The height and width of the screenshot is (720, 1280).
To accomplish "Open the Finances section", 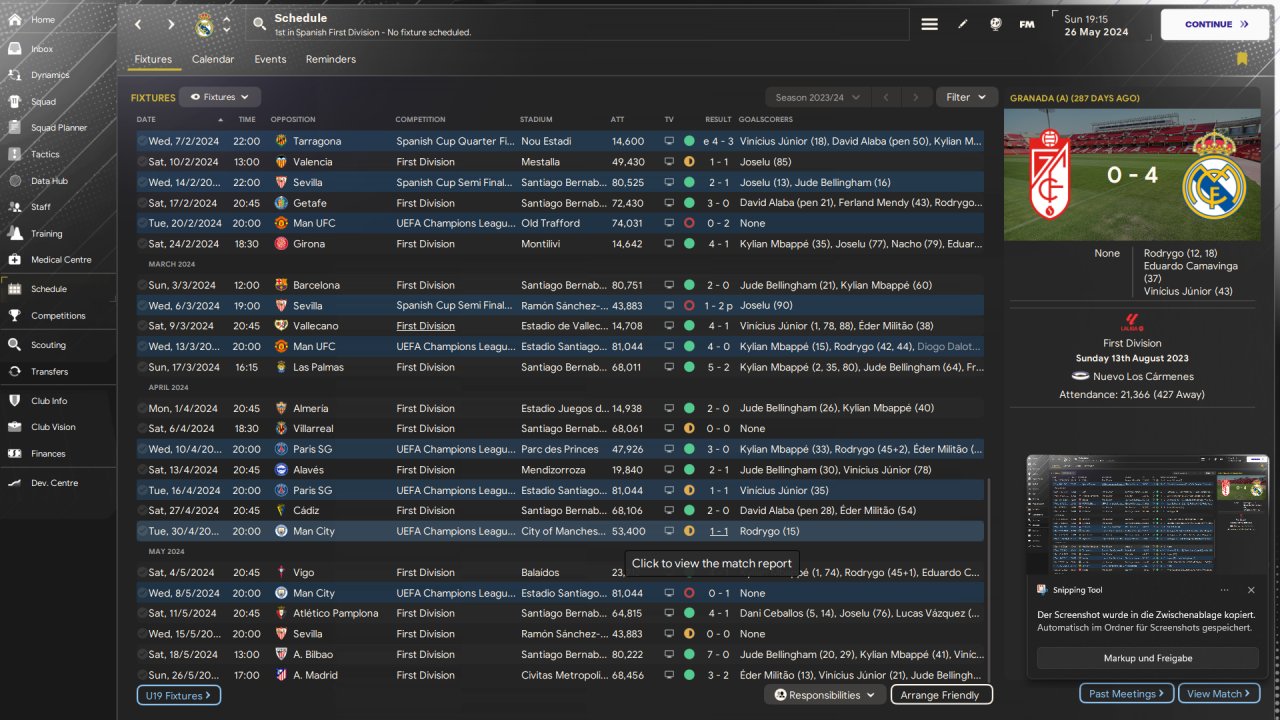I will [58, 454].
